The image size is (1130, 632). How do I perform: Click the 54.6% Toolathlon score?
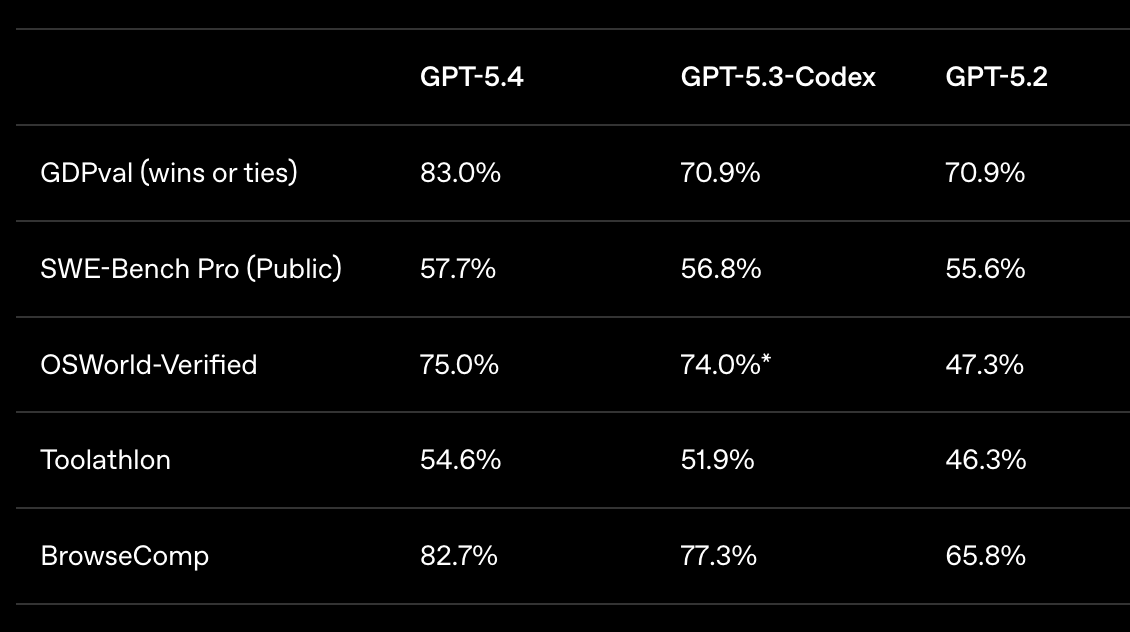(x=460, y=460)
